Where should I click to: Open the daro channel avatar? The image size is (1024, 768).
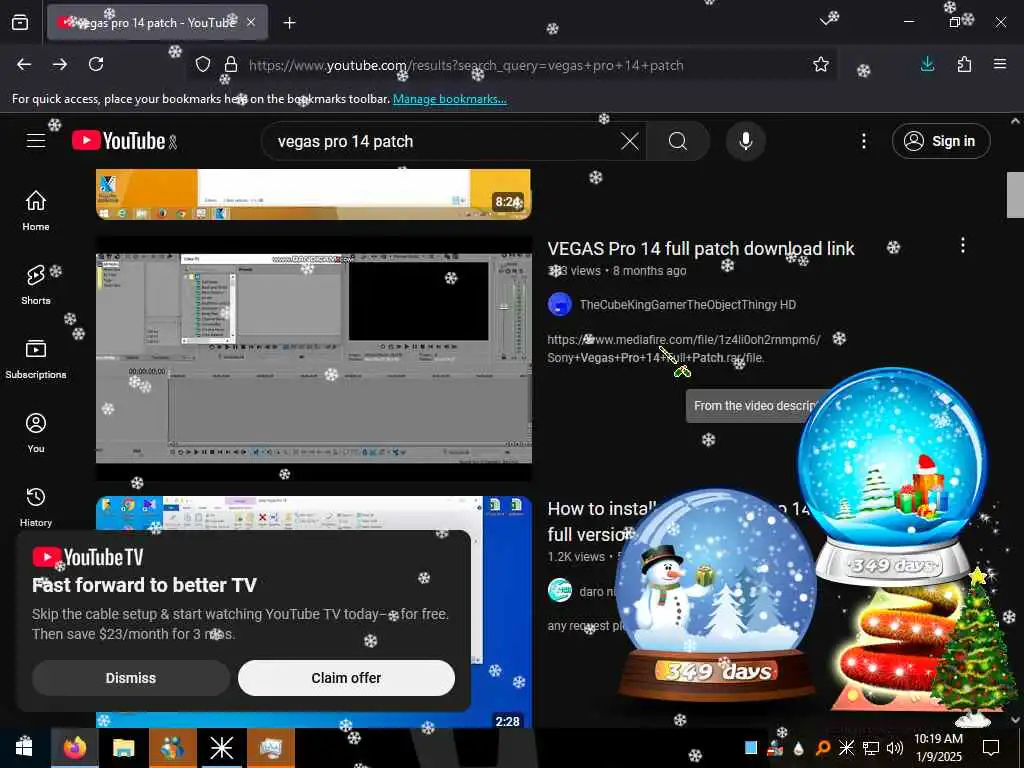pyautogui.click(x=560, y=591)
